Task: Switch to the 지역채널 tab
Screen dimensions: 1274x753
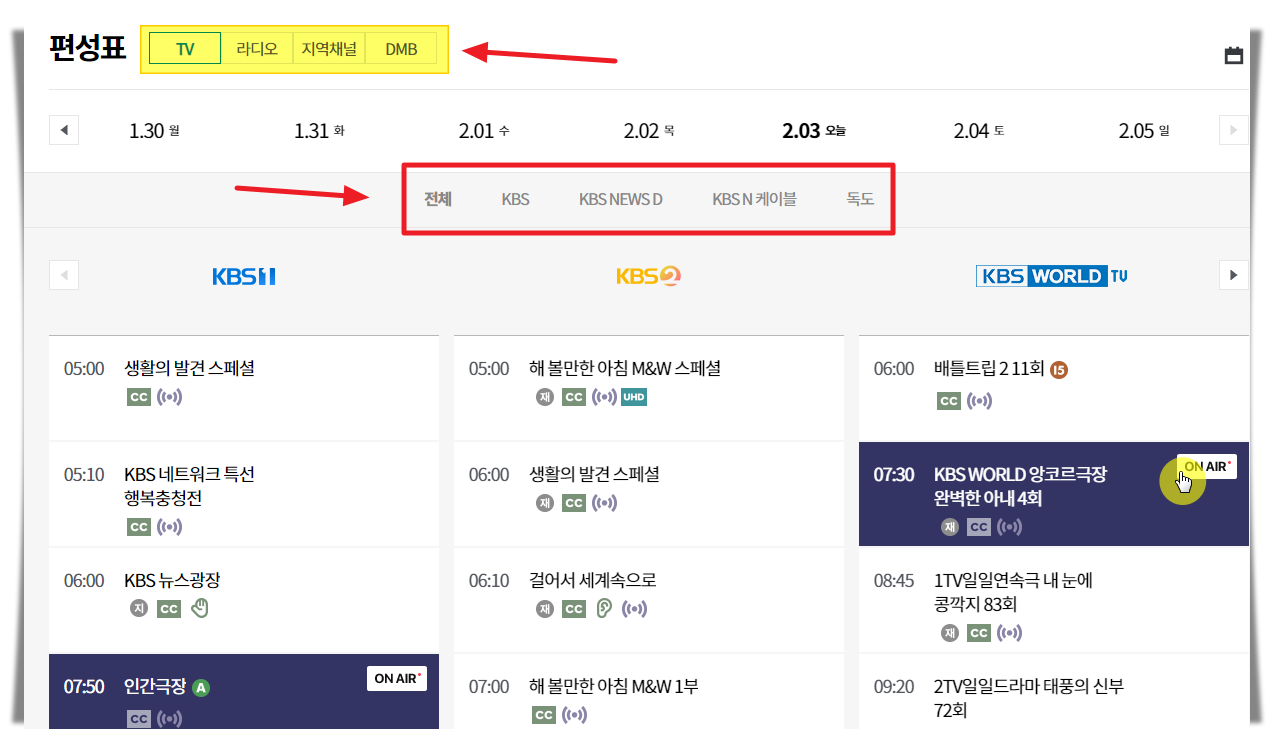Action: pyautogui.click(x=329, y=49)
